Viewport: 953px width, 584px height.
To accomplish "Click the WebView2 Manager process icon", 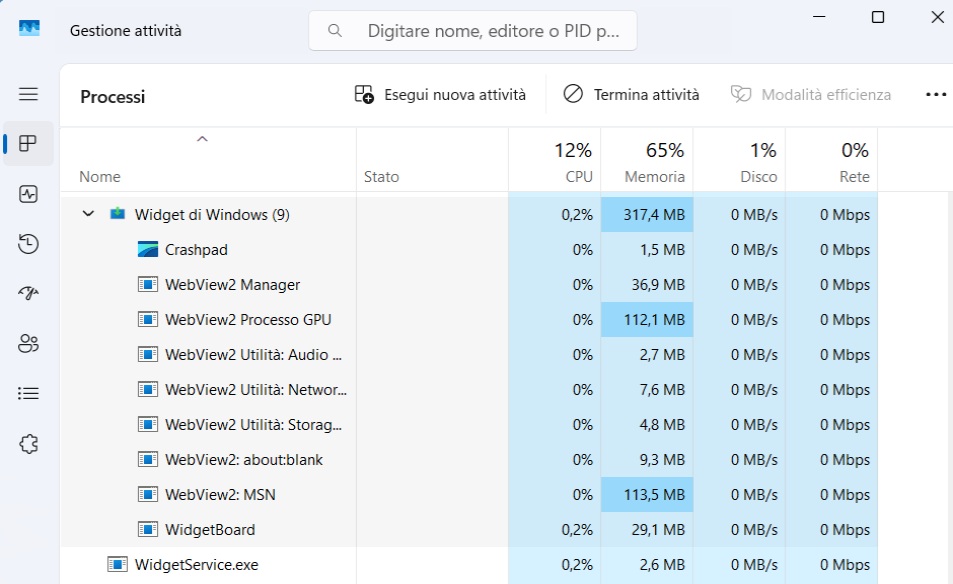I will point(148,284).
